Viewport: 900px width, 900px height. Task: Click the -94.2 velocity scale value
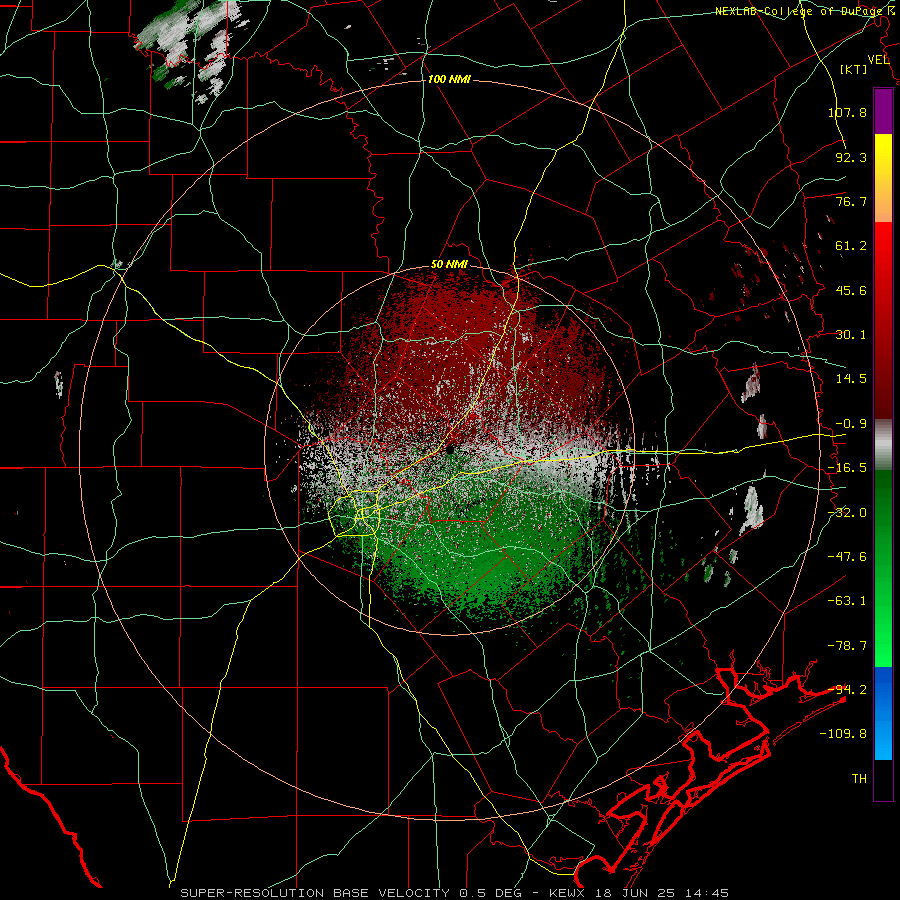click(x=847, y=690)
